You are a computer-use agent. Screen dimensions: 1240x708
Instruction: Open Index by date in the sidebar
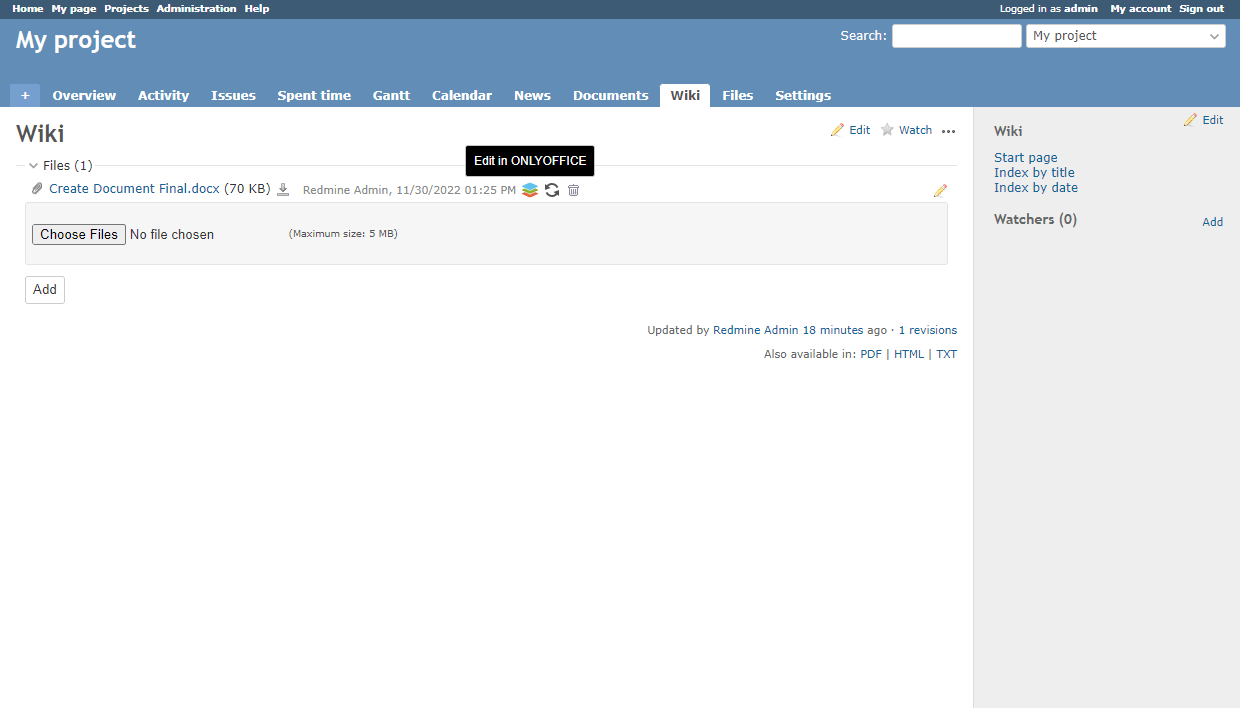[1036, 187]
